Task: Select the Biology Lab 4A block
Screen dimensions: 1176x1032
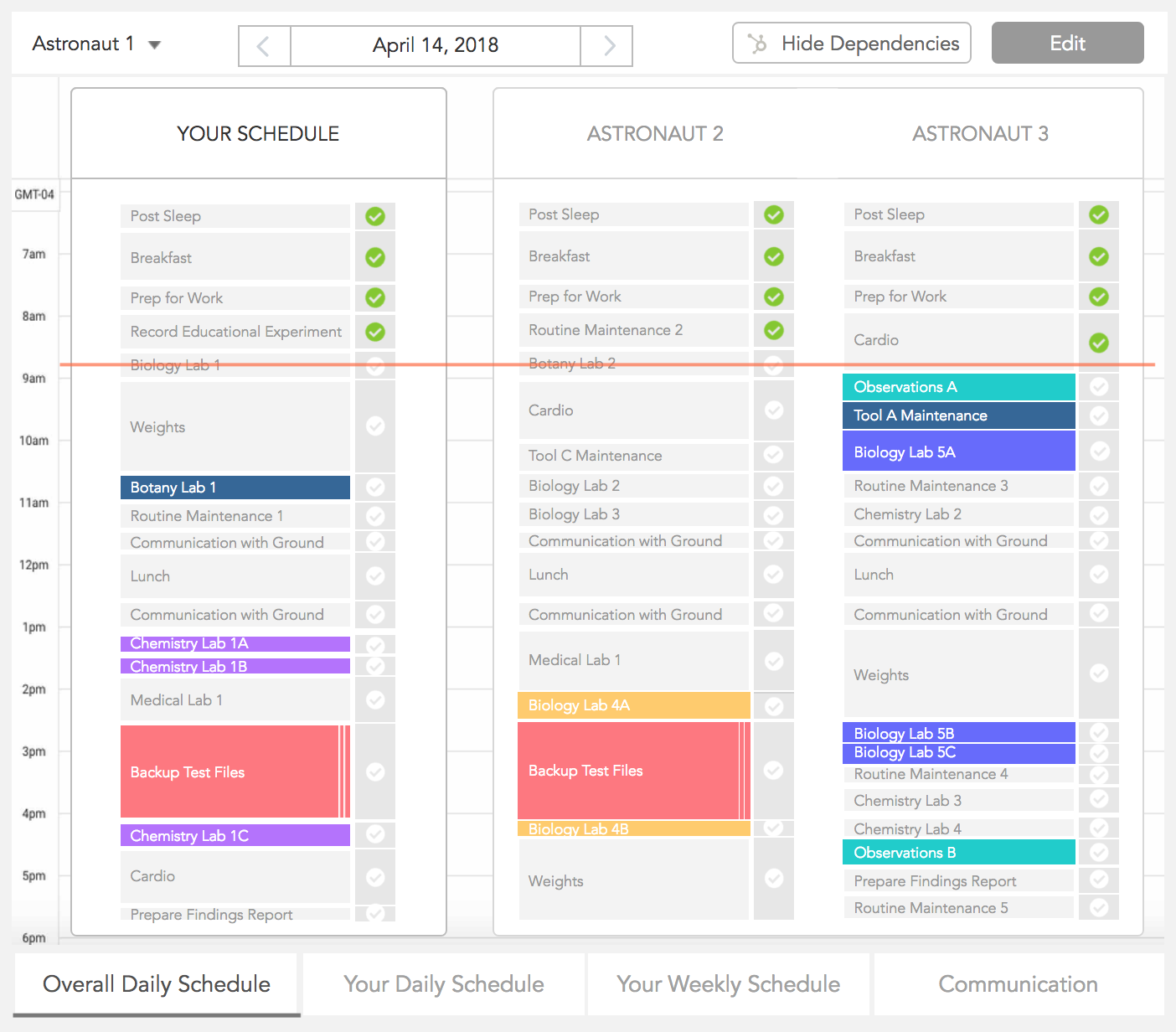Action: point(634,705)
